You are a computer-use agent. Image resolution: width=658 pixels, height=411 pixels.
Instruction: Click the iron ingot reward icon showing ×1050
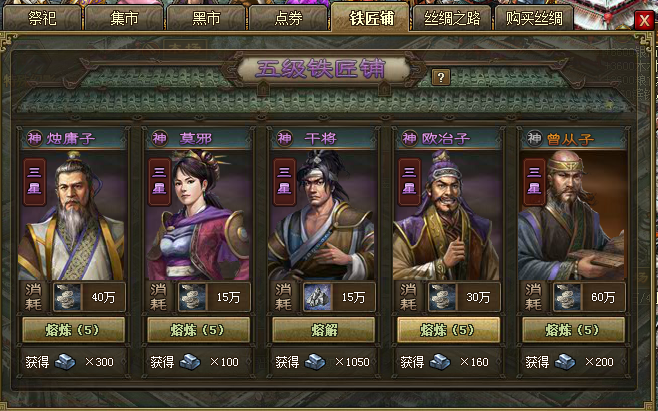click(315, 361)
